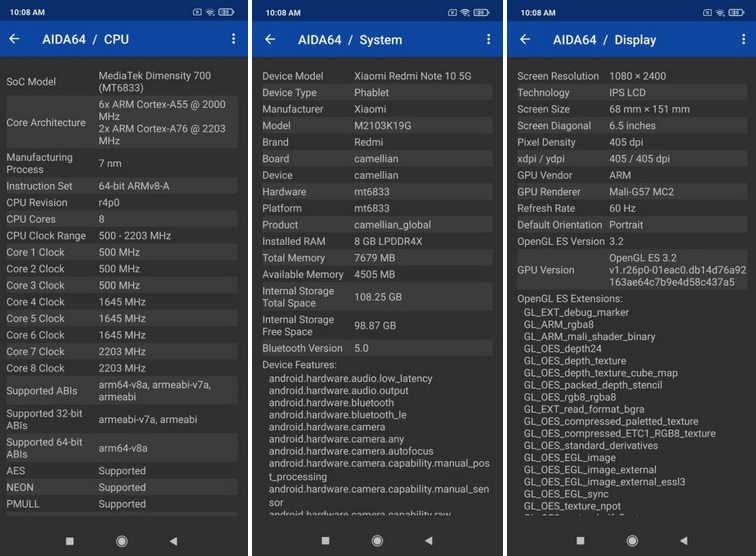Select the Screen Resolution row
Viewport: 756px width, 556px height.
click(x=632, y=76)
